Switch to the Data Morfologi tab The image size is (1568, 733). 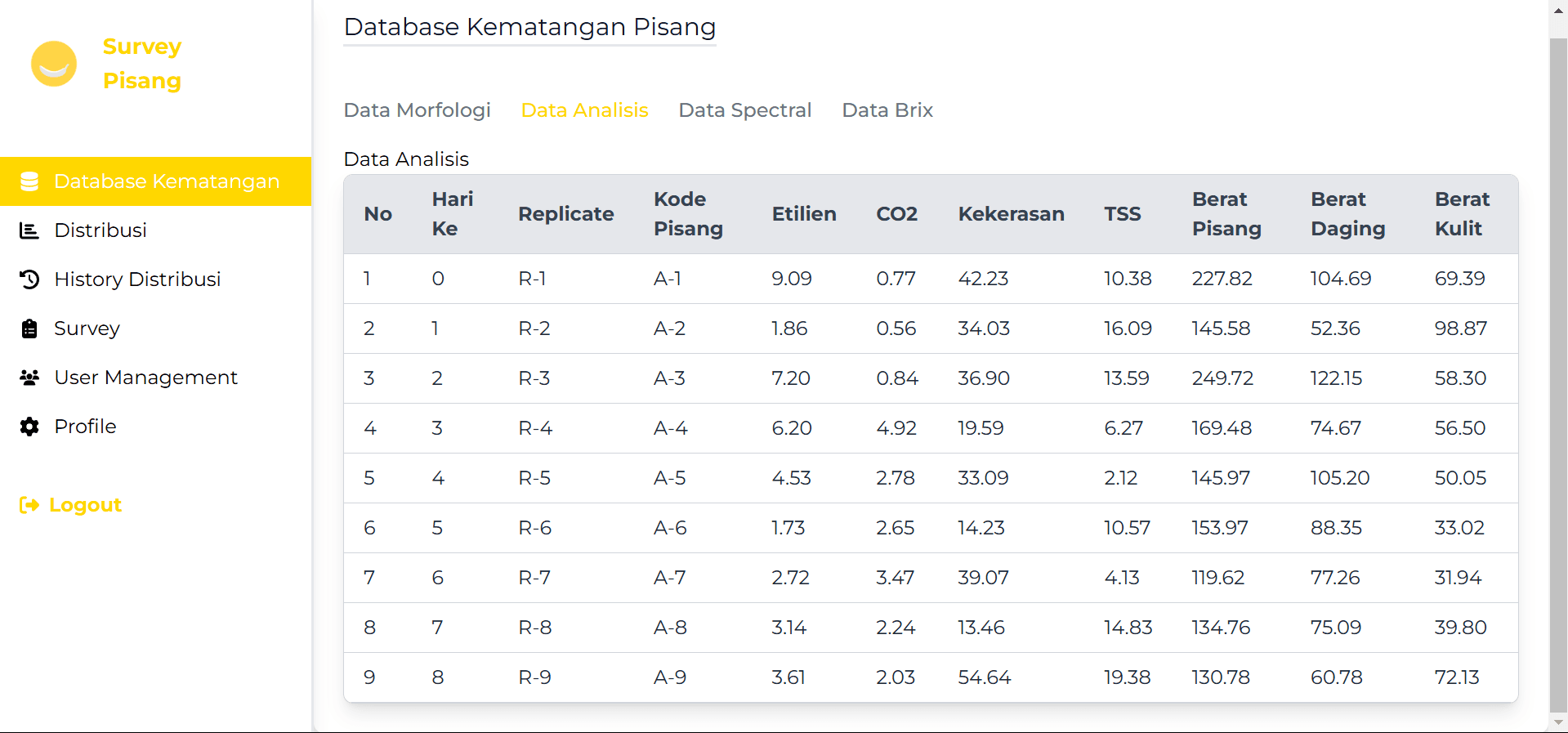point(417,110)
